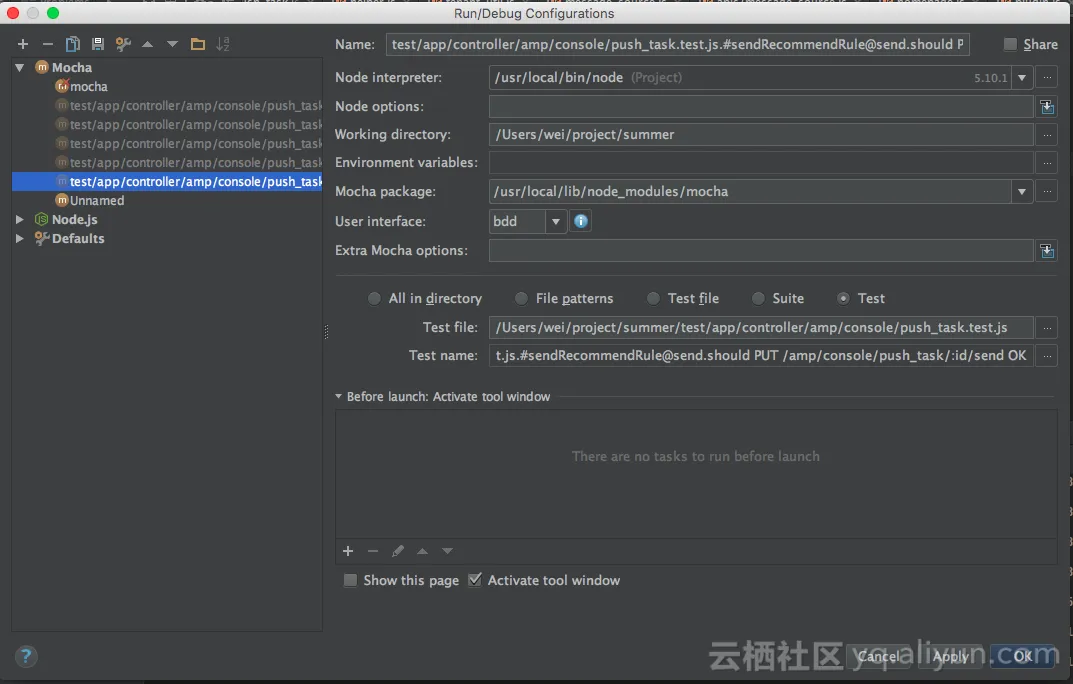Viewport: 1073px width, 684px height.
Task: Select the Unnamed configuration in tree
Action: tap(96, 200)
